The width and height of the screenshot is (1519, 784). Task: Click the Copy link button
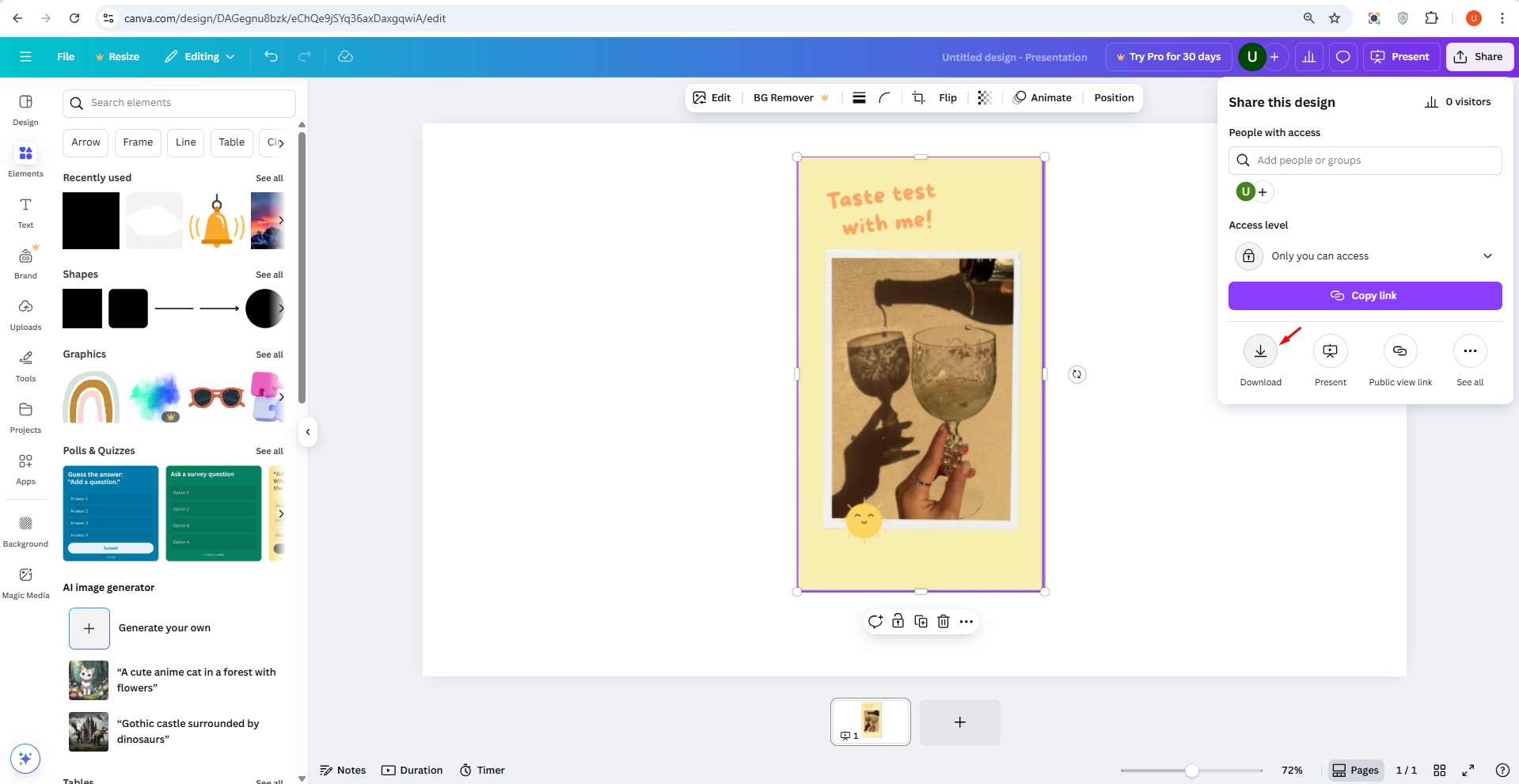1364,295
